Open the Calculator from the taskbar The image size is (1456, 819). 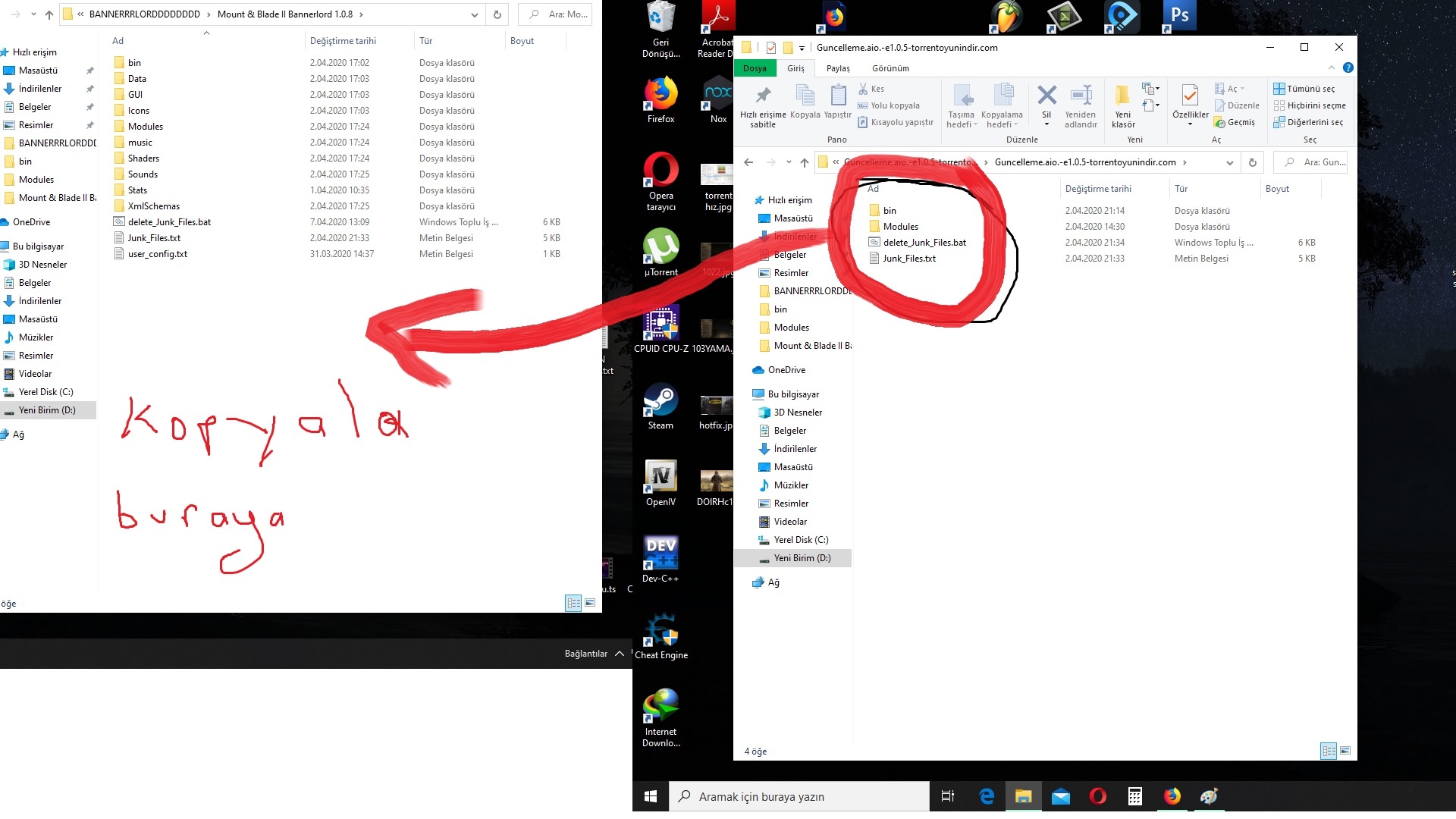click(1134, 796)
